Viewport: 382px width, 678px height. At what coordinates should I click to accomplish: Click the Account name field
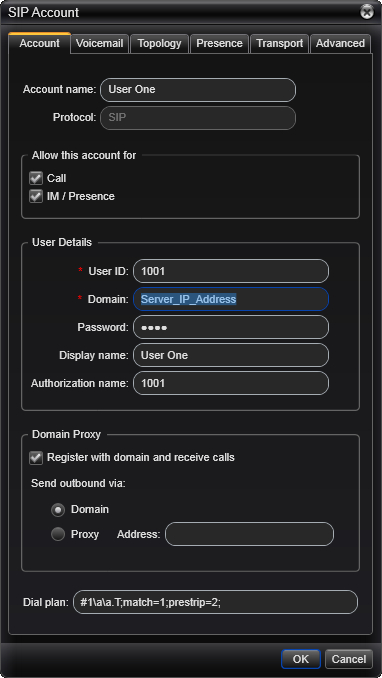198,90
